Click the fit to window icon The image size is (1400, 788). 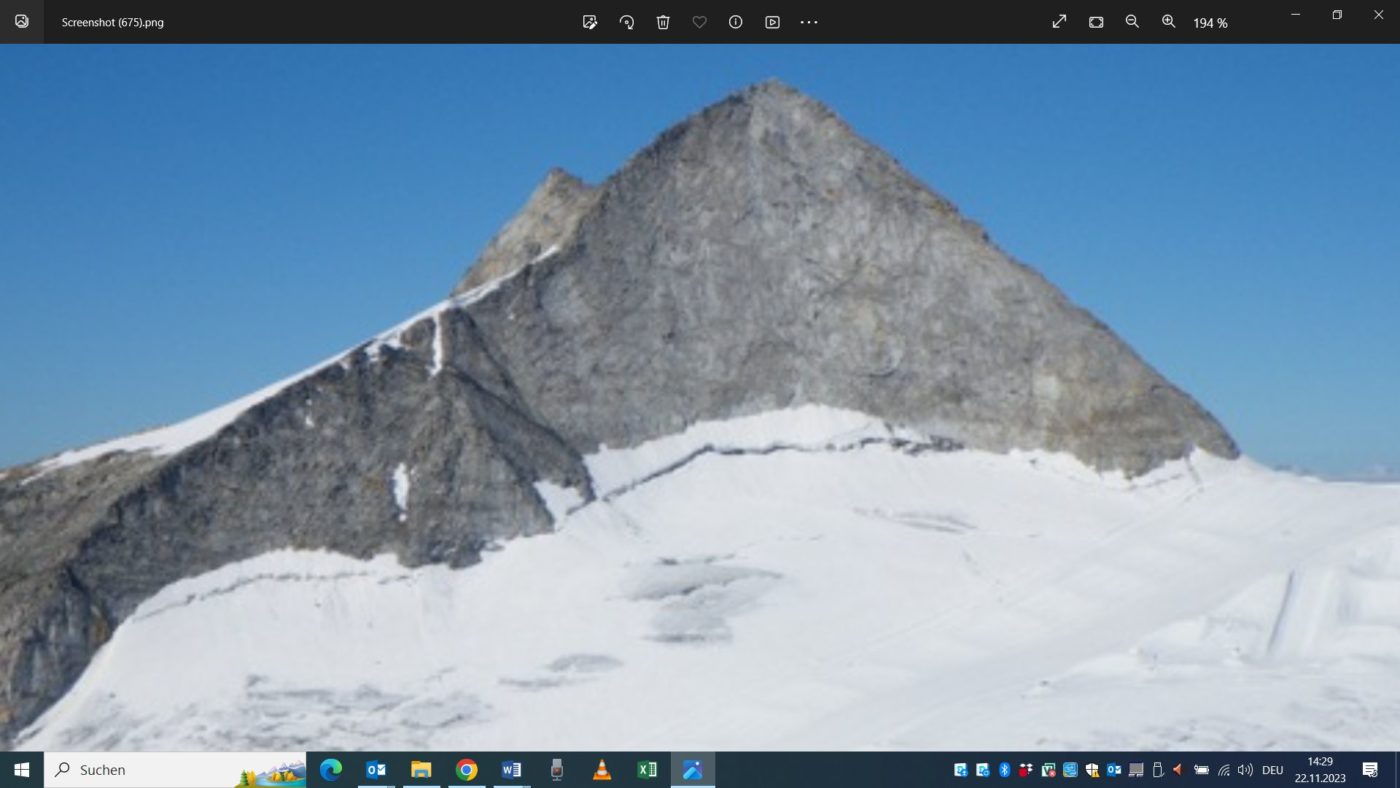1096,22
